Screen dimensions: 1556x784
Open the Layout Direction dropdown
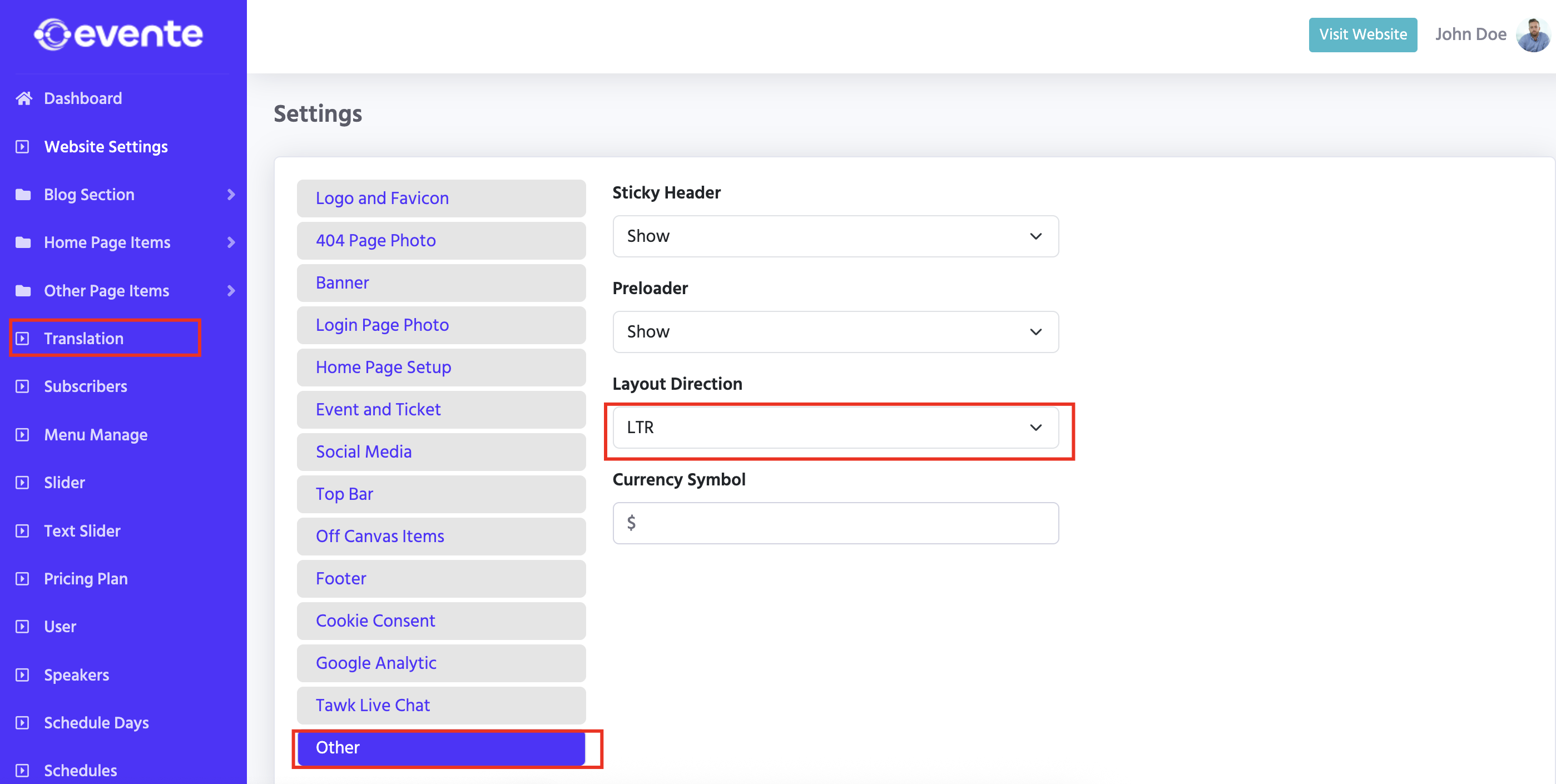[835, 428]
